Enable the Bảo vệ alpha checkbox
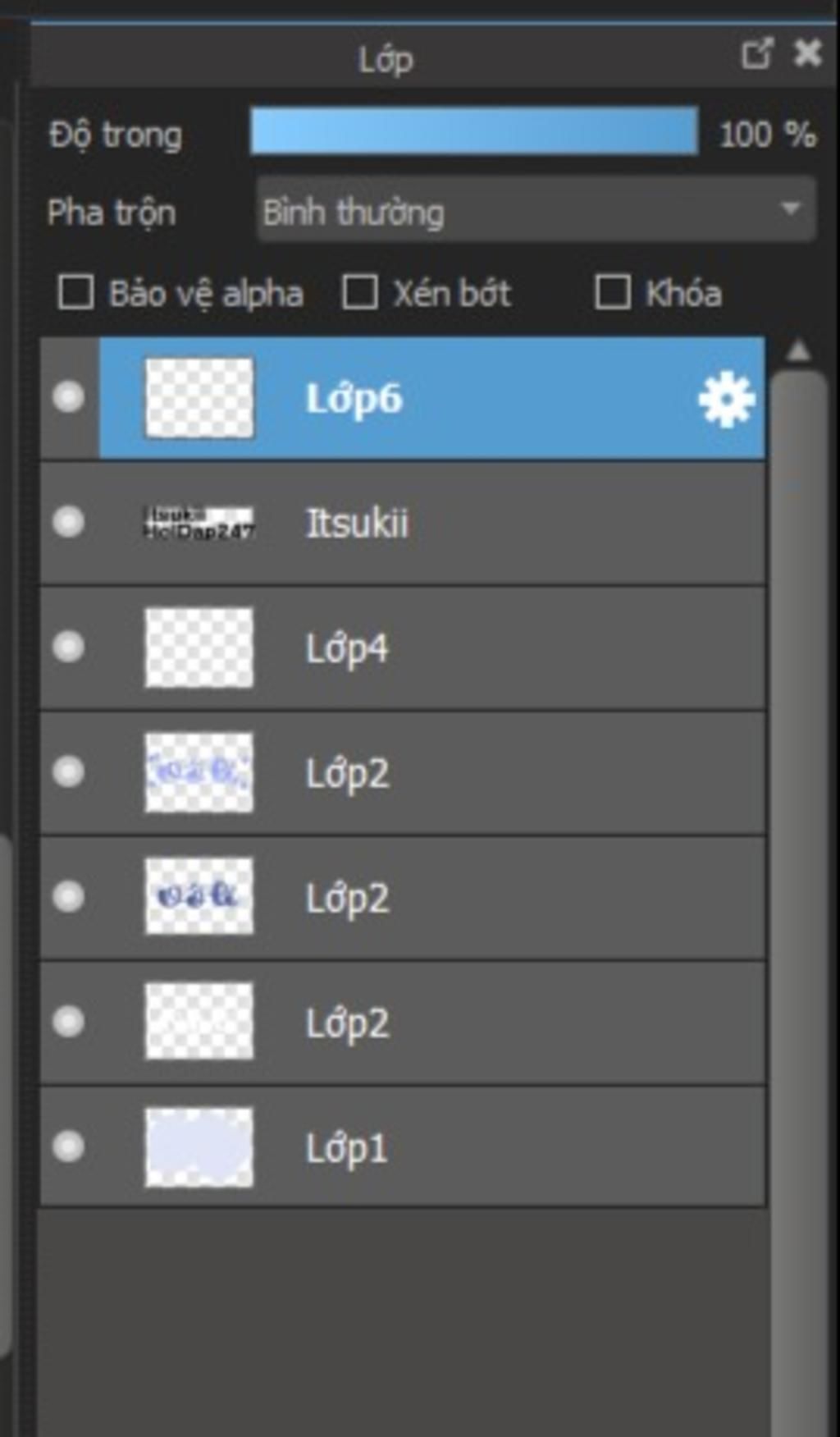The width and height of the screenshot is (840, 1437). (x=75, y=292)
